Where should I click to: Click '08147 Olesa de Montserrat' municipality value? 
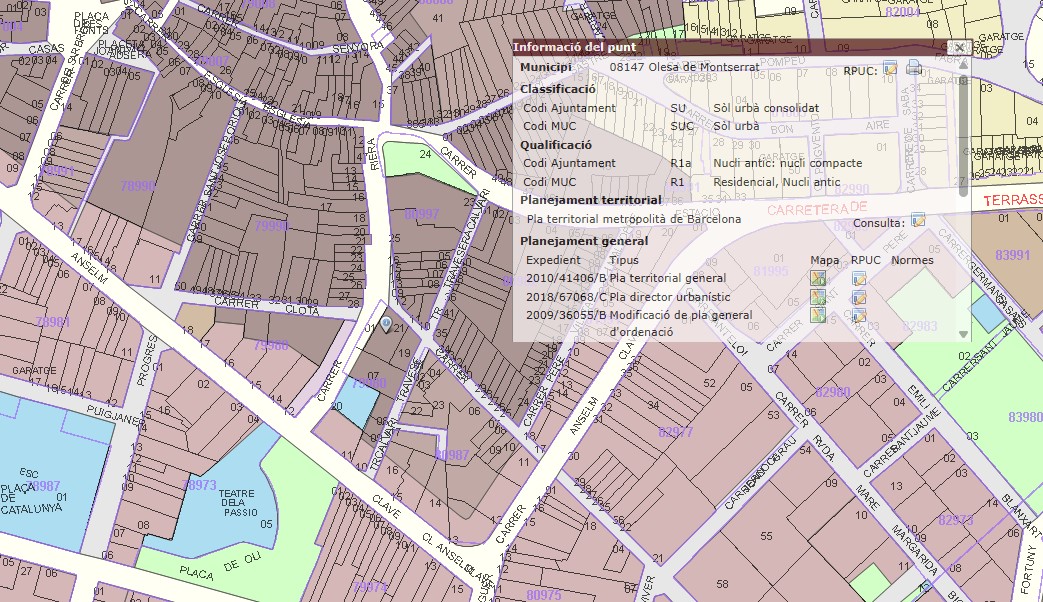[x=684, y=67]
